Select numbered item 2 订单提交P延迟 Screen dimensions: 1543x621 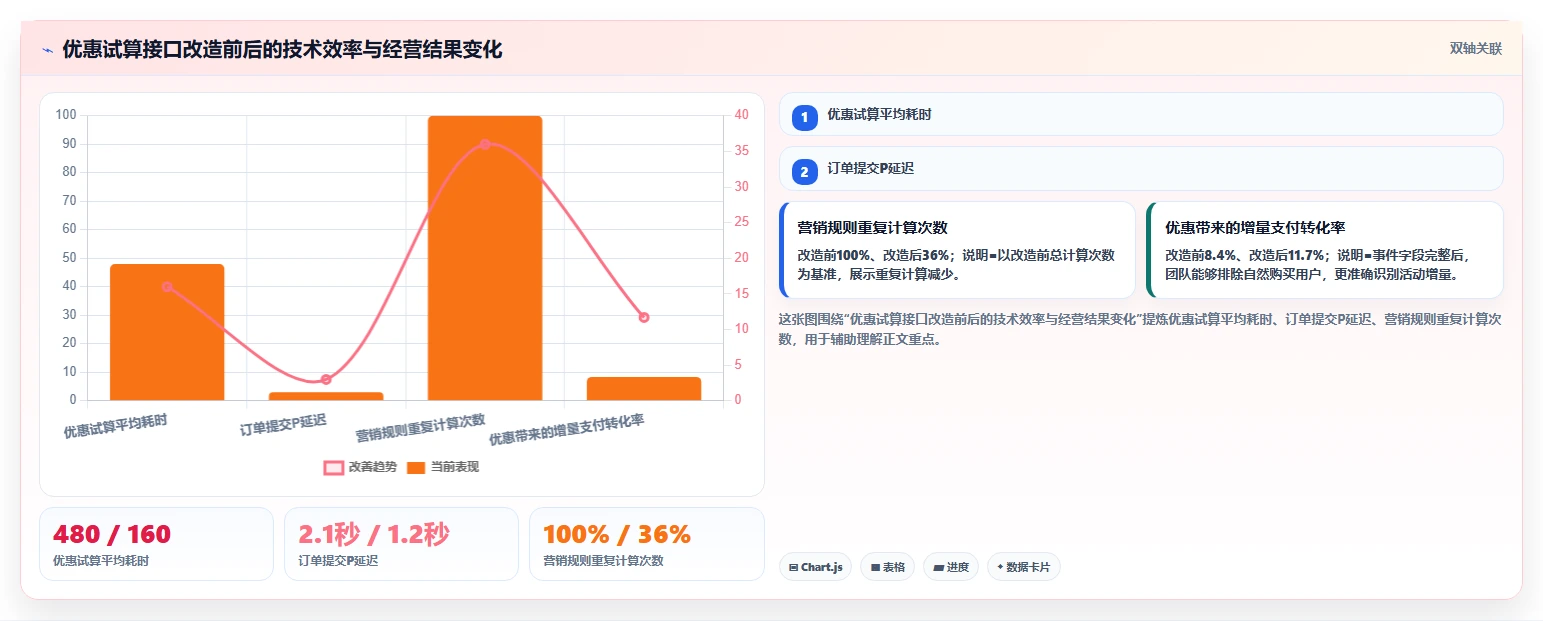coord(1141,168)
